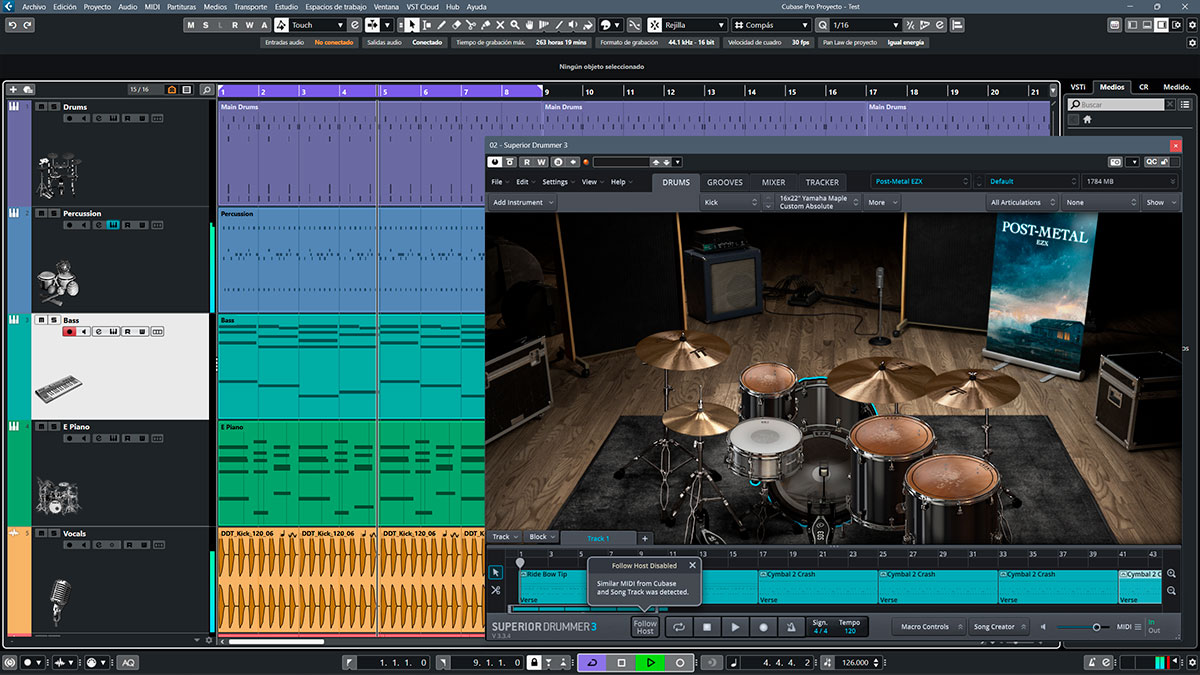Close the Follow Host Disabled popup
The width and height of the screenshot is (1200, 675).
coord(692,565)
